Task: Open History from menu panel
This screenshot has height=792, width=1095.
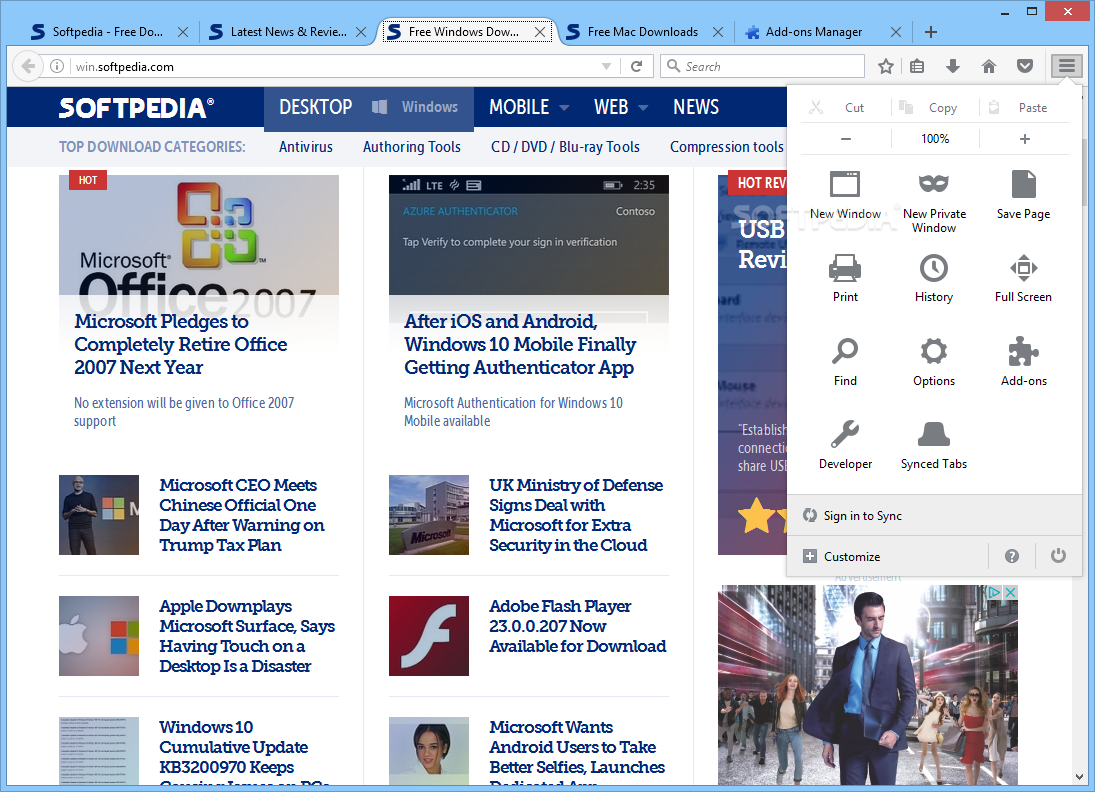Action: (934, 279)
